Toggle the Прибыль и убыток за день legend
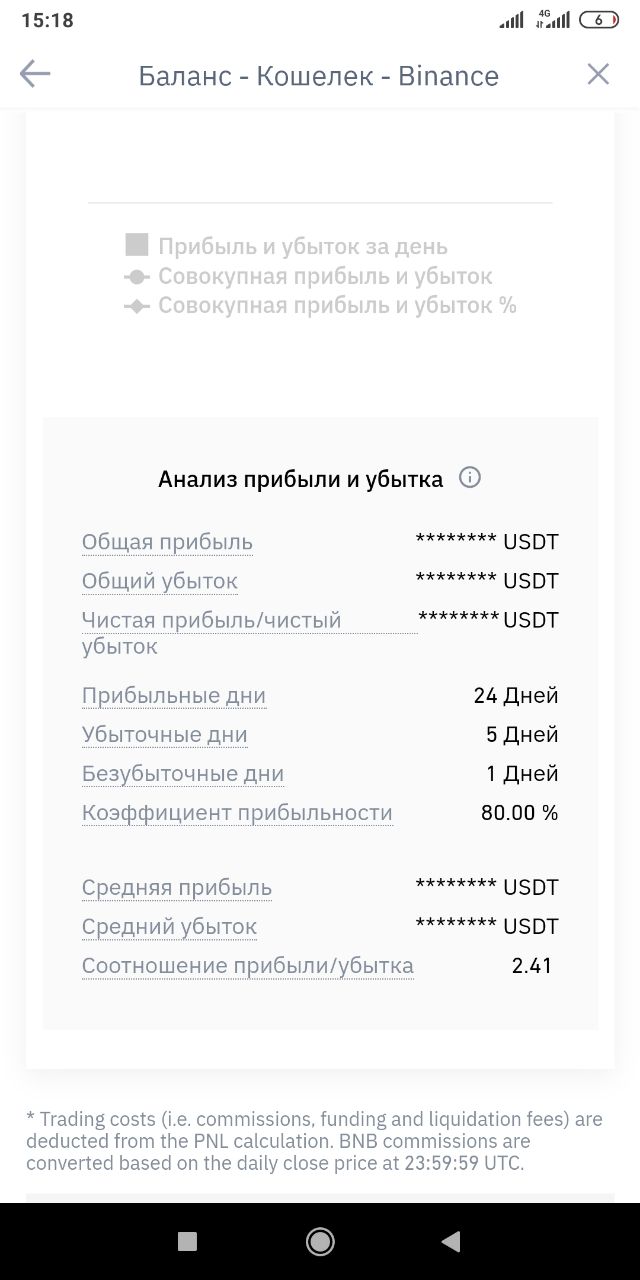This screenshot has height=1280, width=640. coord(287,246)
